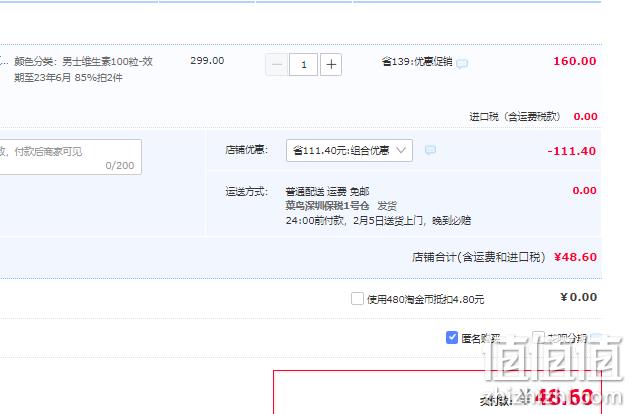Click the comment icon next to the 店铺优惠 dropdown

(430, 150)
